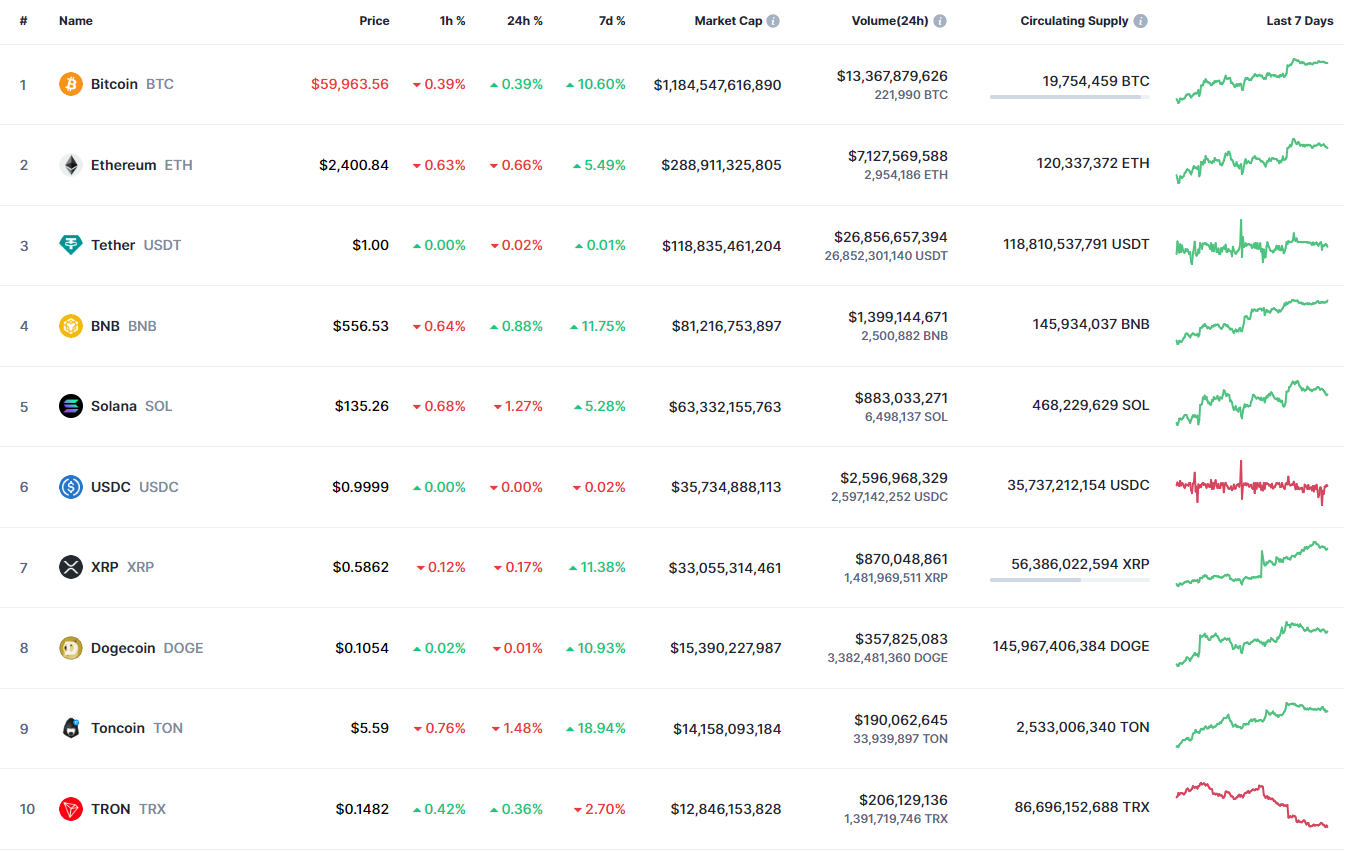Click the TRON logo icon
The image size is (1354, 851).
pyautogui.click(x=70, y=809)
